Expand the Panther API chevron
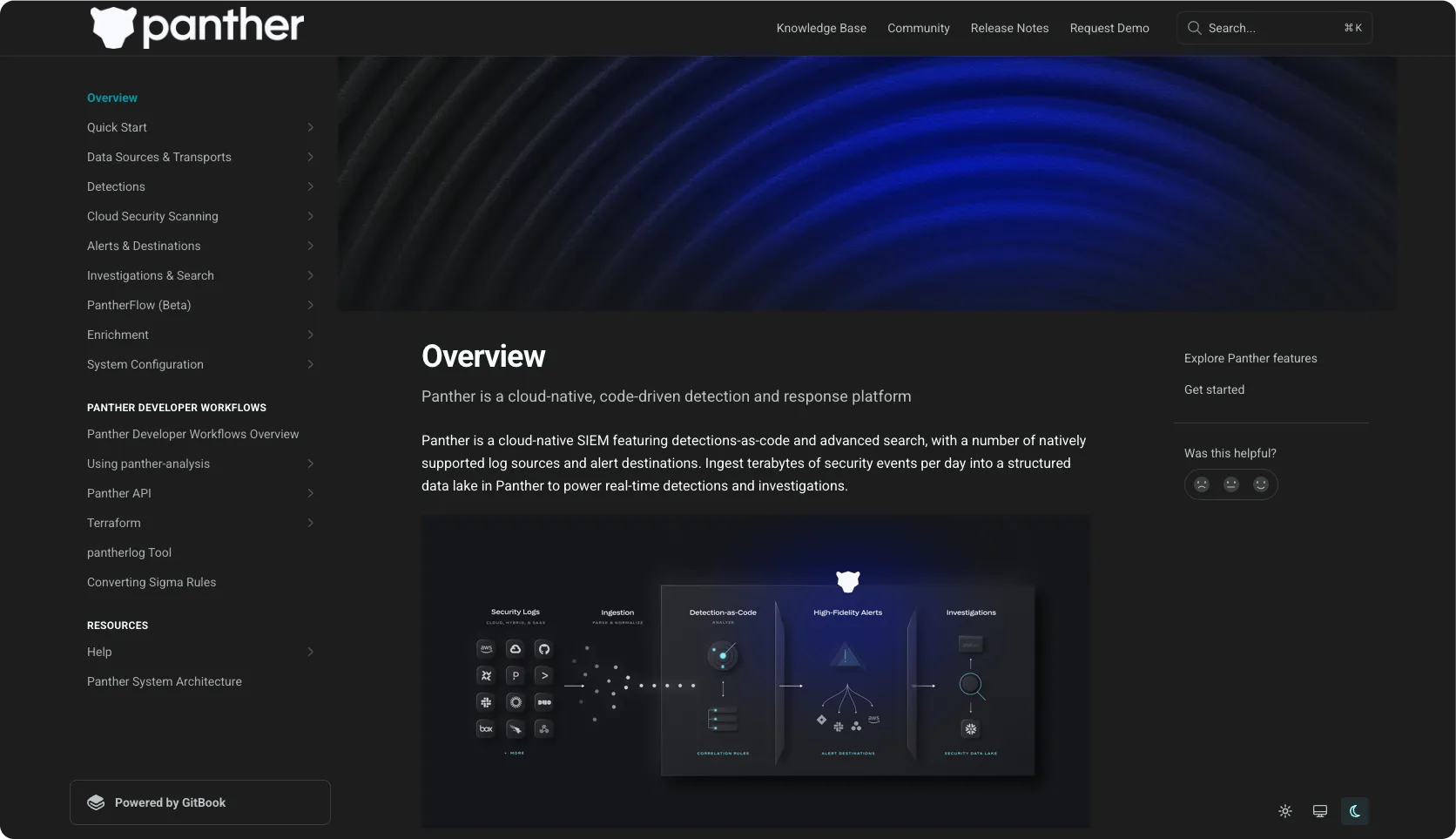Viewport: 1456px width, 839px height. (x=310, y=493)
